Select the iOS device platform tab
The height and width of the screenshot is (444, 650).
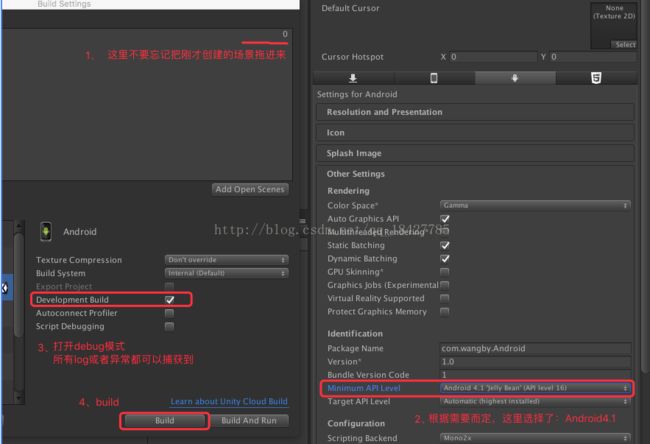(434, 78)
